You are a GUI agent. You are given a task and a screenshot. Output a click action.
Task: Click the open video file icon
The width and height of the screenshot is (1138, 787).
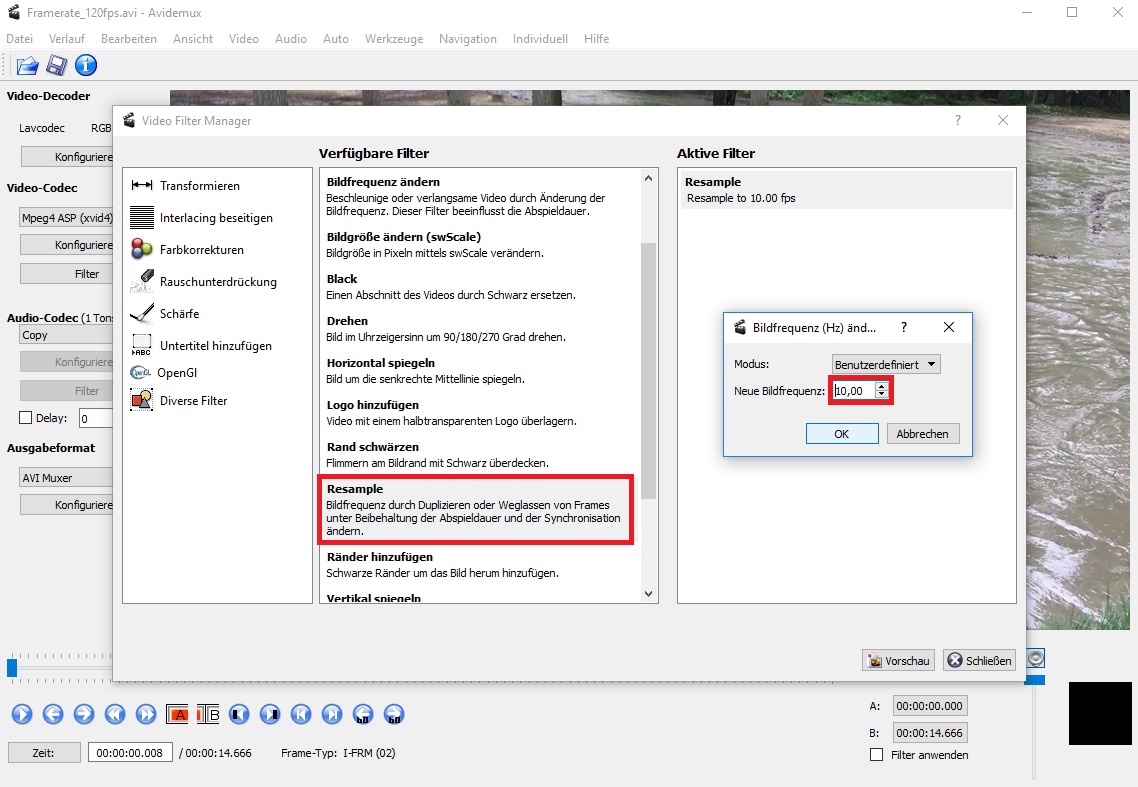pyautogui.click(x=27, y=66)
